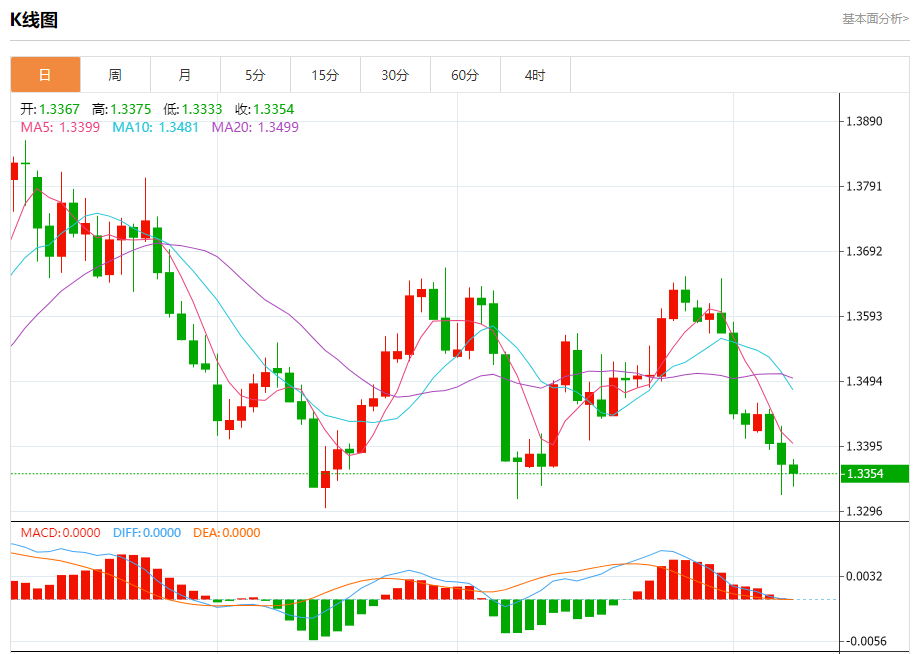Click the DIFF:0.0000 indicator label

coord(147,532)
